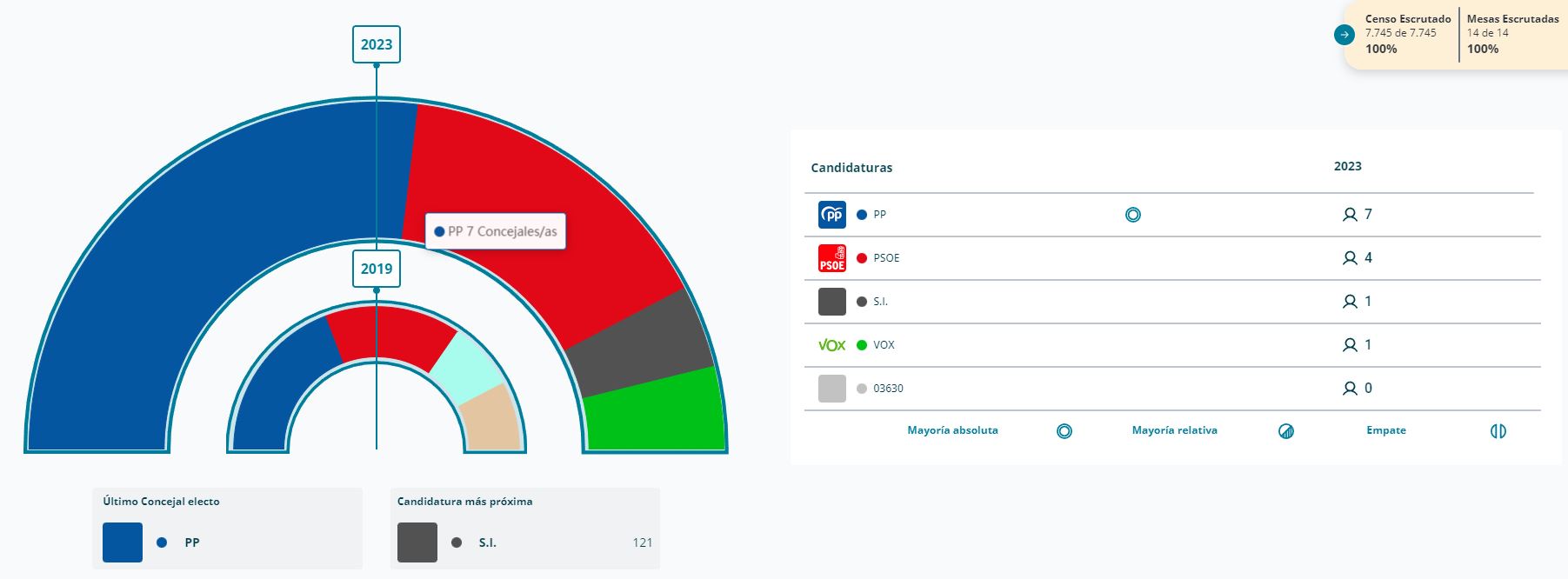Click the councillor person icon in PSOE row
Viewport: 1568px width, 579px height.
pos(1349,258)
